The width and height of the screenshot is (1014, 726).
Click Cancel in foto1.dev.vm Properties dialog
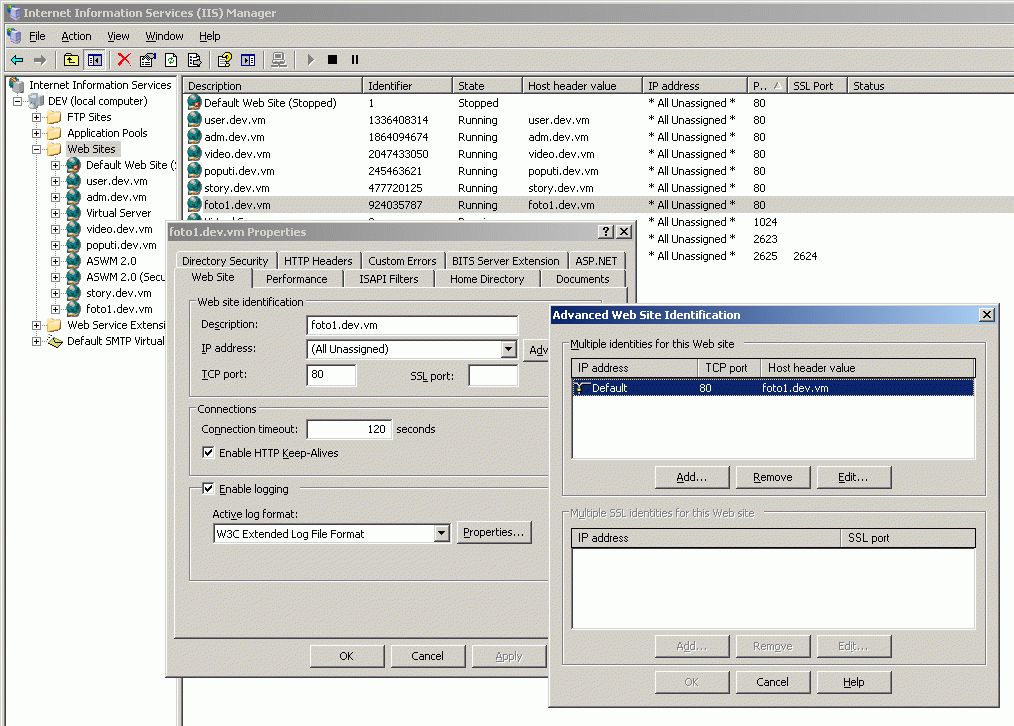click(427, 656)
